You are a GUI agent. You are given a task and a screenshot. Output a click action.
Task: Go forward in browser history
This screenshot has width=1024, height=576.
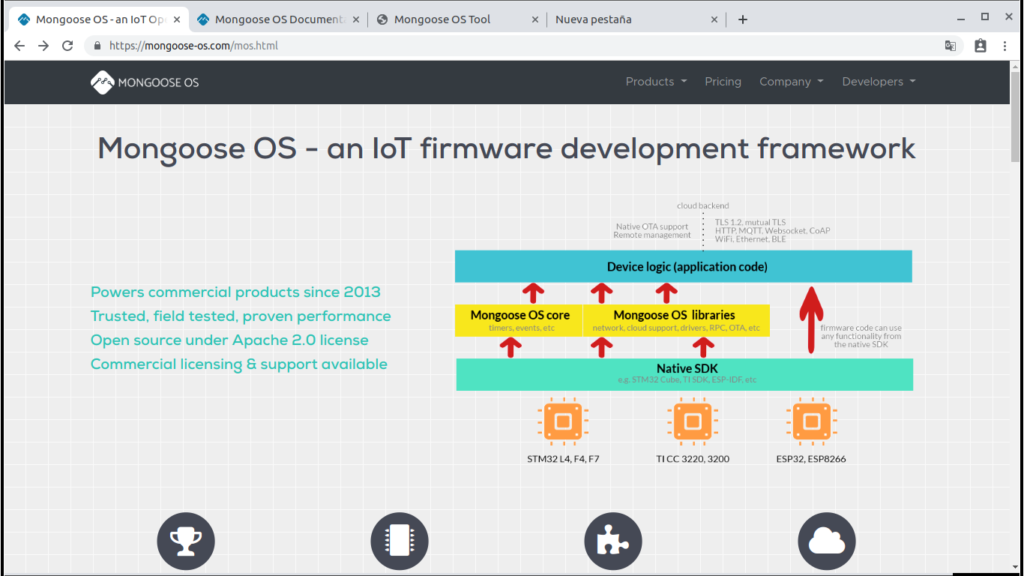pyautogui.click(x=43, y=46)
